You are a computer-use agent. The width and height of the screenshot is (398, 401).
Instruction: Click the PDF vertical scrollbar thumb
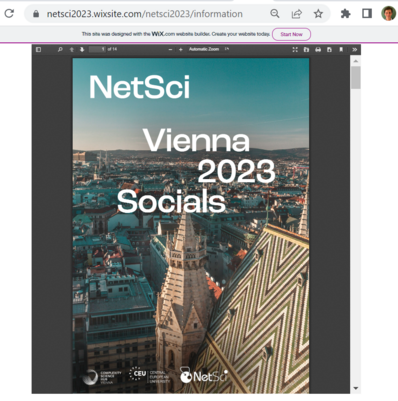point(356,77)
